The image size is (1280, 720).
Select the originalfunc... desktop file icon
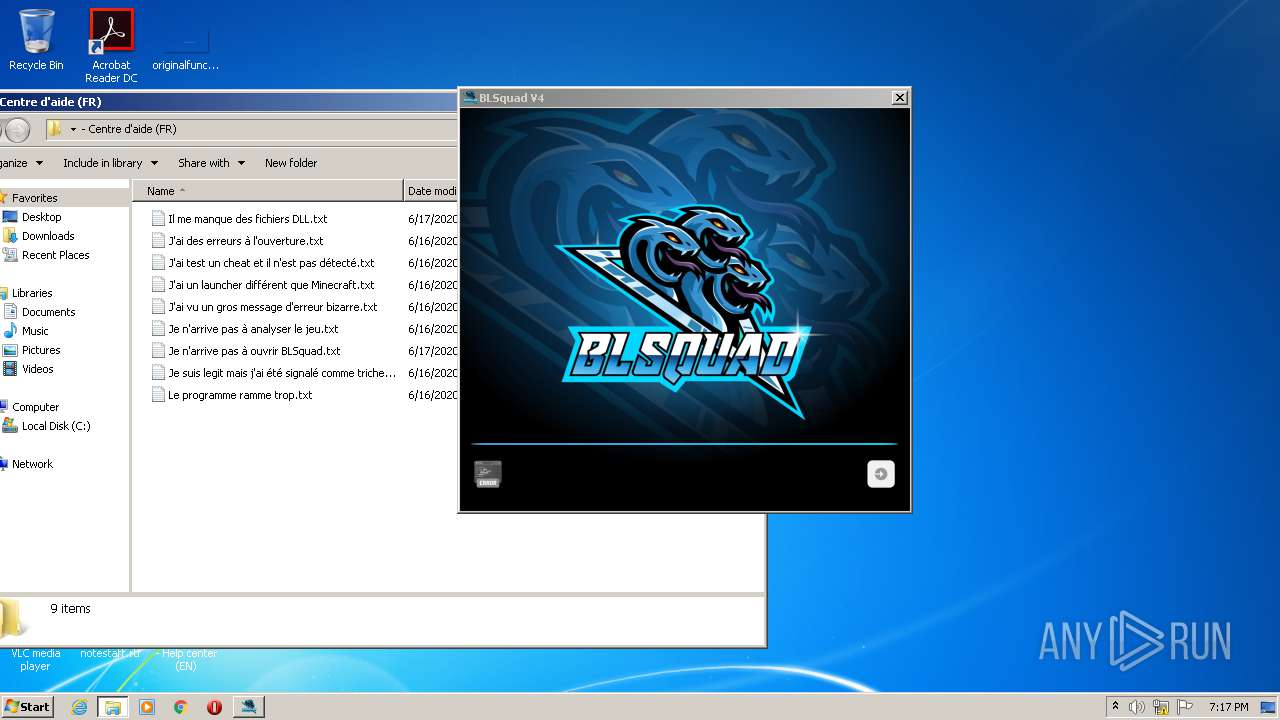click(186, 46)
